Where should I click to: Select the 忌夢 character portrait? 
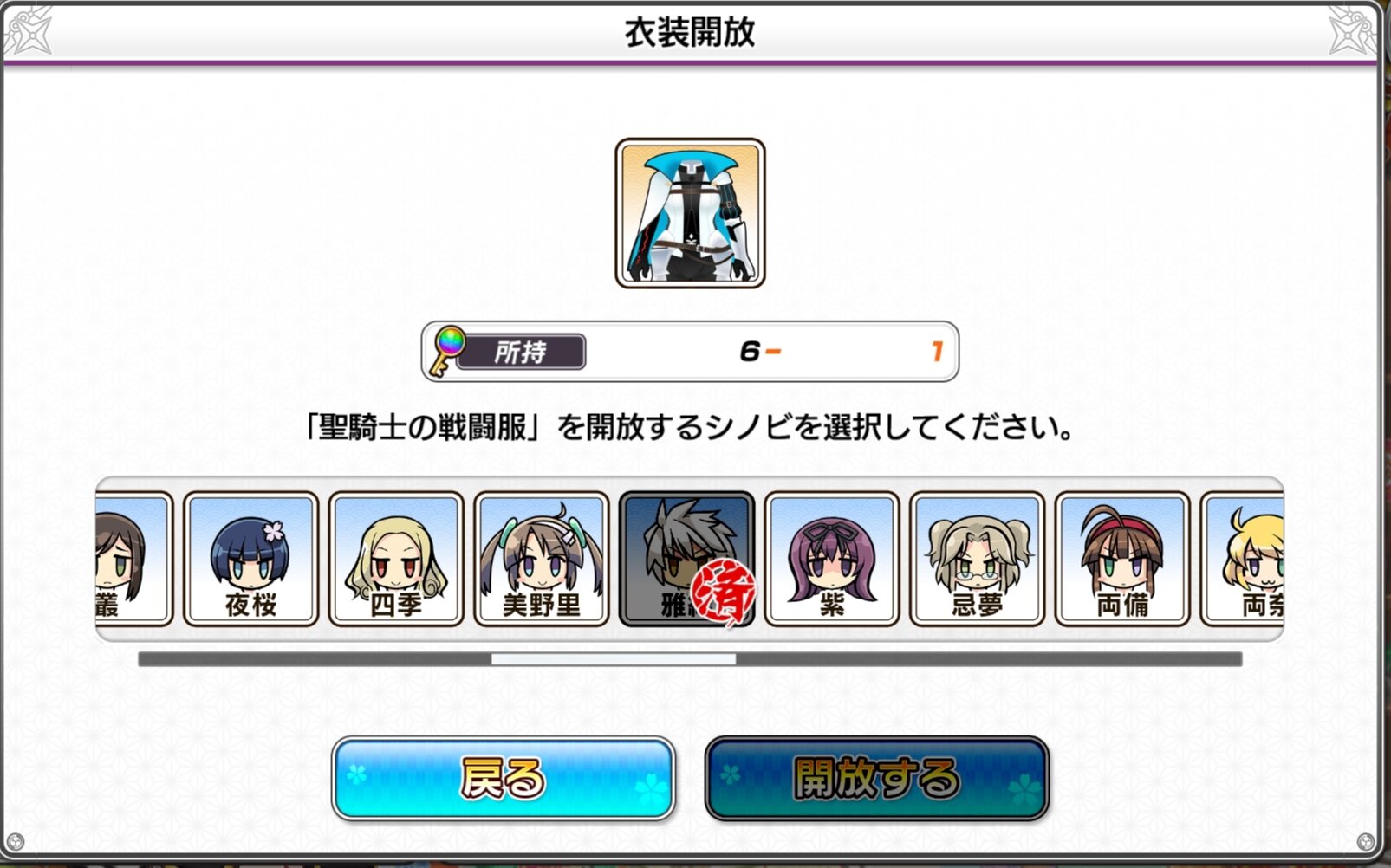tap(978, 559)
